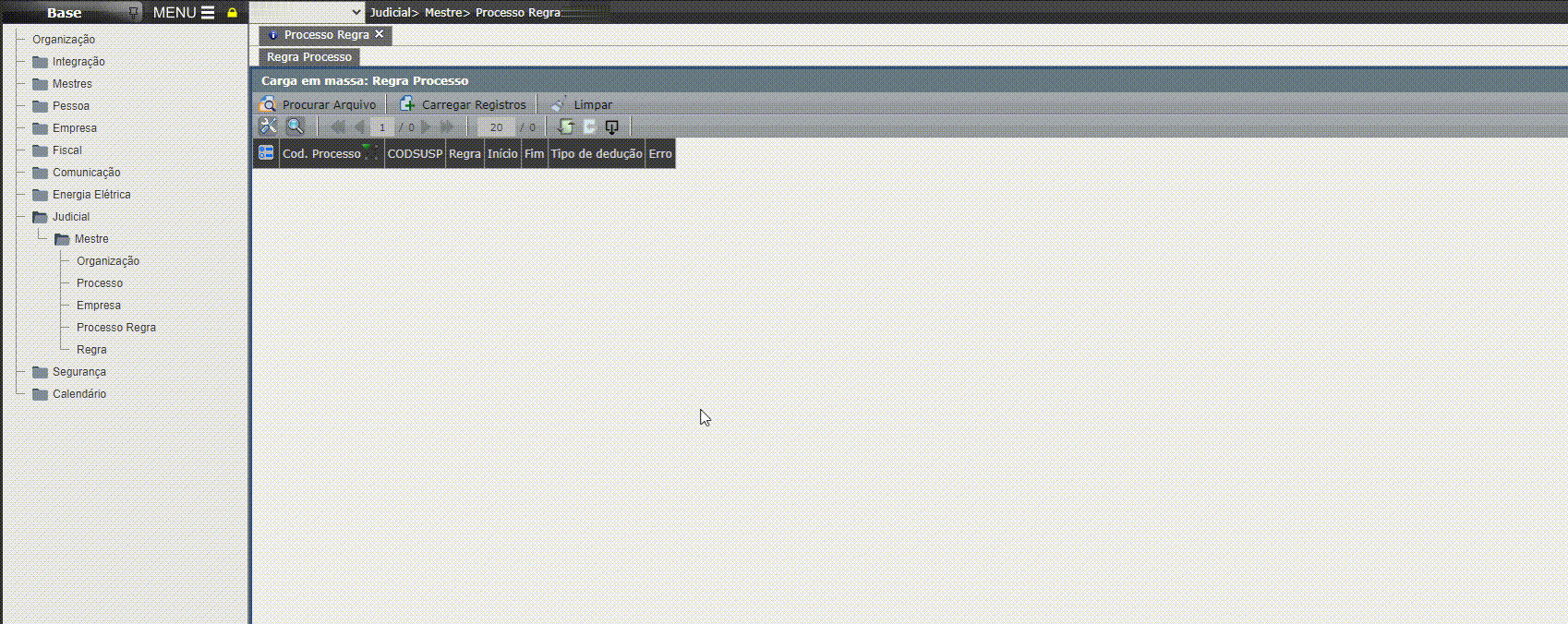The image size is (1568, 624).
Task: Toggle the pin on the Base panel
Action: click(133, 13)
